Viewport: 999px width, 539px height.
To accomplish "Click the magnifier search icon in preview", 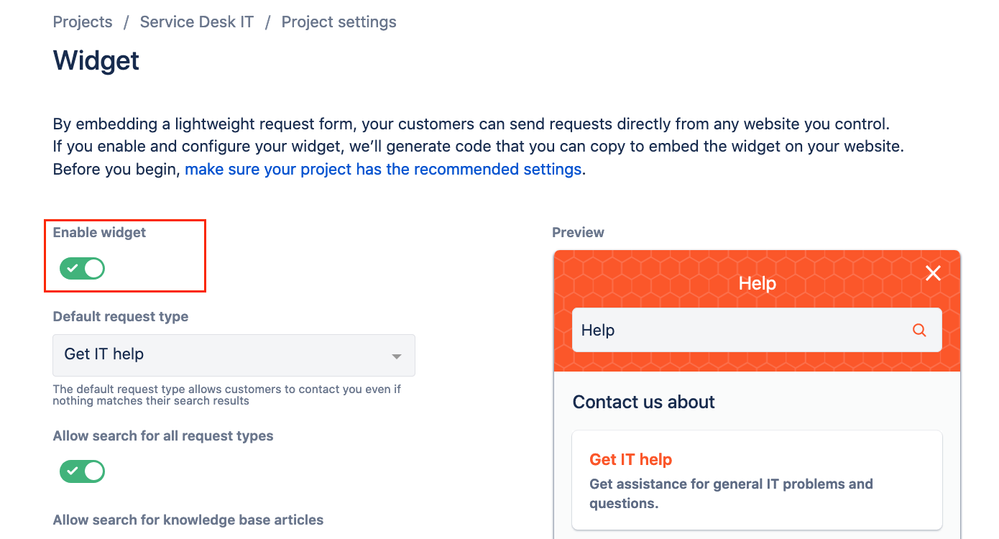I will [919, 330].
